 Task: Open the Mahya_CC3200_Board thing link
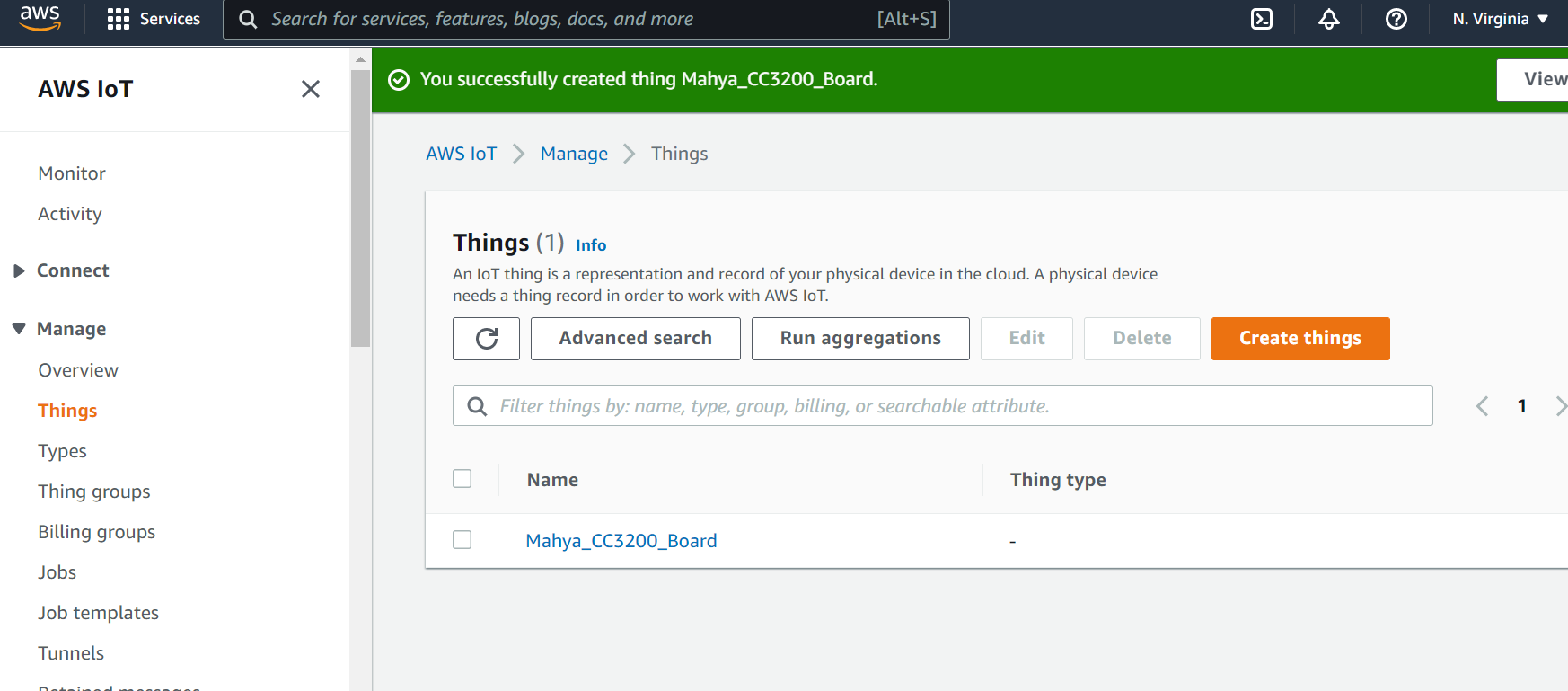tap(621, 541)
